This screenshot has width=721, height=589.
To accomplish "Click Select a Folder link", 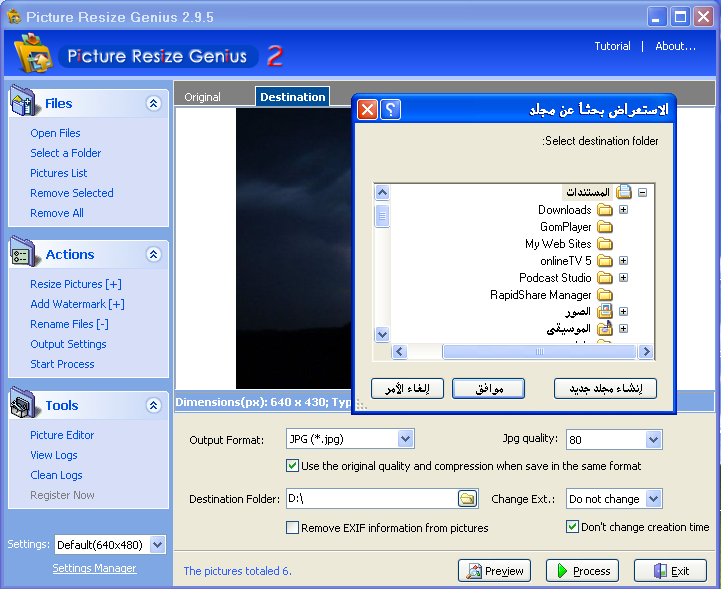I will coord(65,153).
